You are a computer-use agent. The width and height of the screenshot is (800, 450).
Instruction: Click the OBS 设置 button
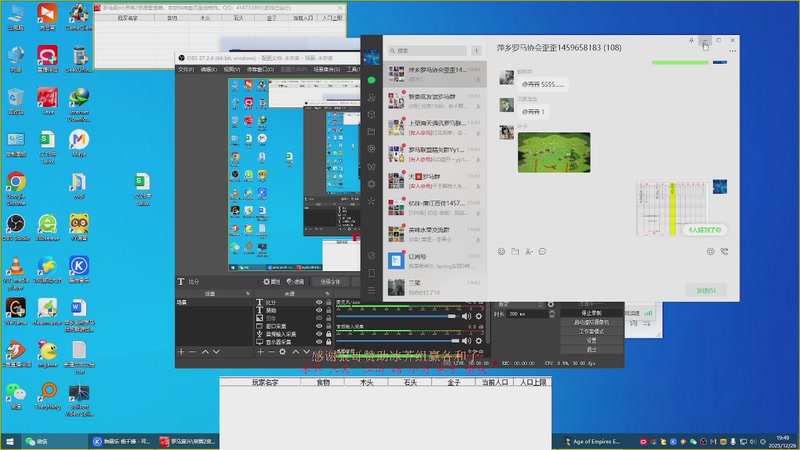(x=591, y=340)
